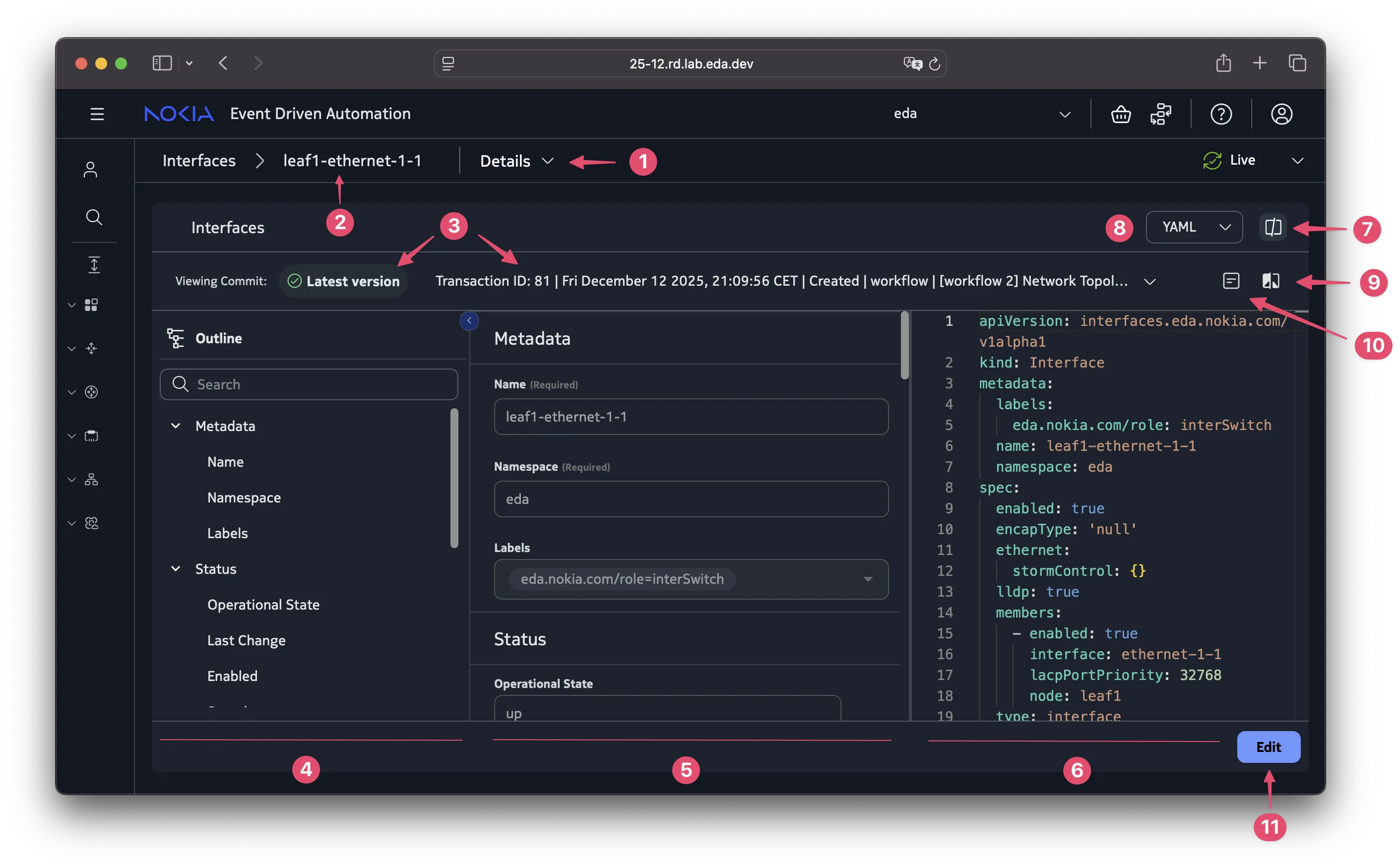1400x868 pixels.
Task: Click the outline panel vertical scrollbar
Action: [x=454, y=478]
